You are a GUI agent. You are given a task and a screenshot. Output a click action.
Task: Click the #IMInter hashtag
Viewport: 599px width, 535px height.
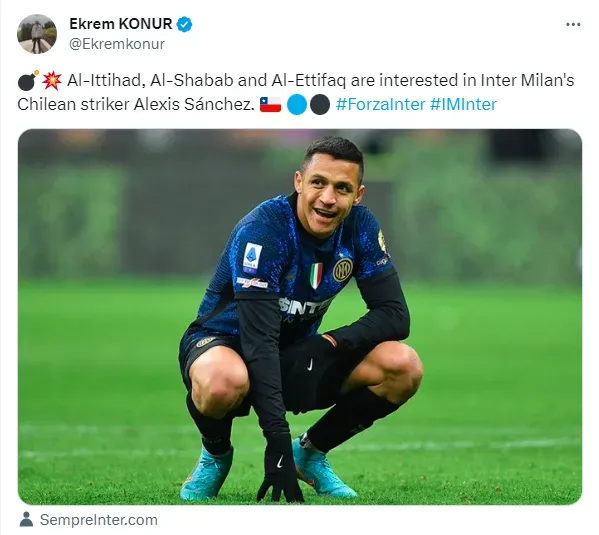tap(463, 104)
